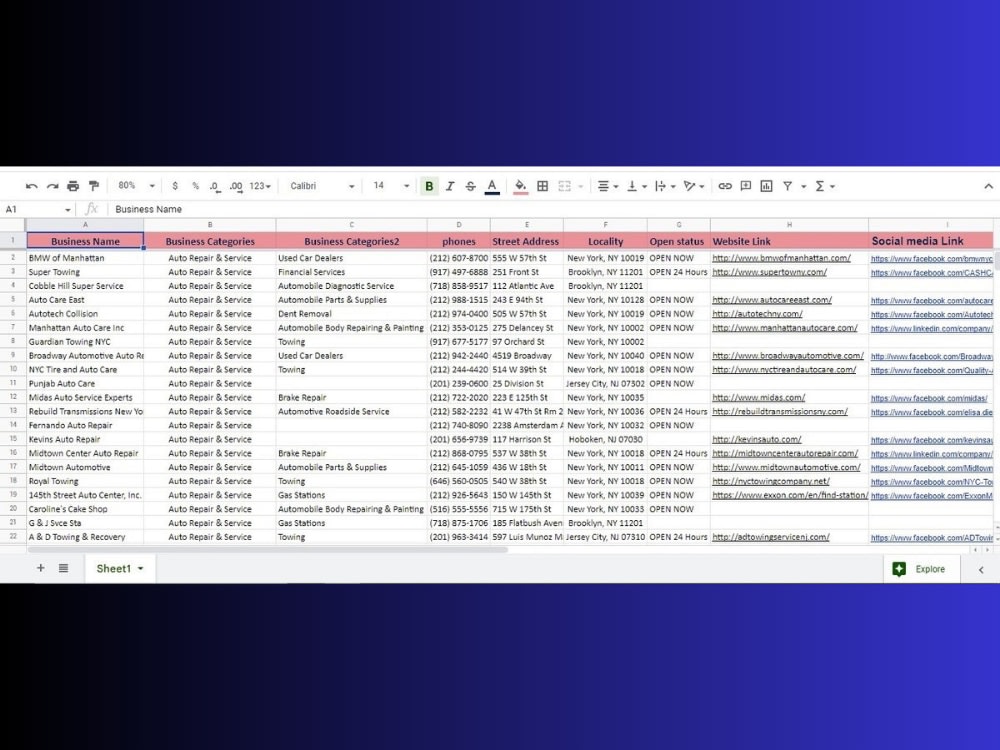Insert a chart icon

point(767,186)
